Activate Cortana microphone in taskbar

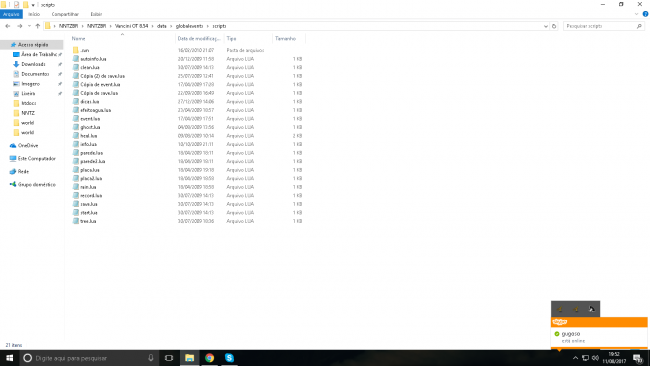click(x=151, y=358)
